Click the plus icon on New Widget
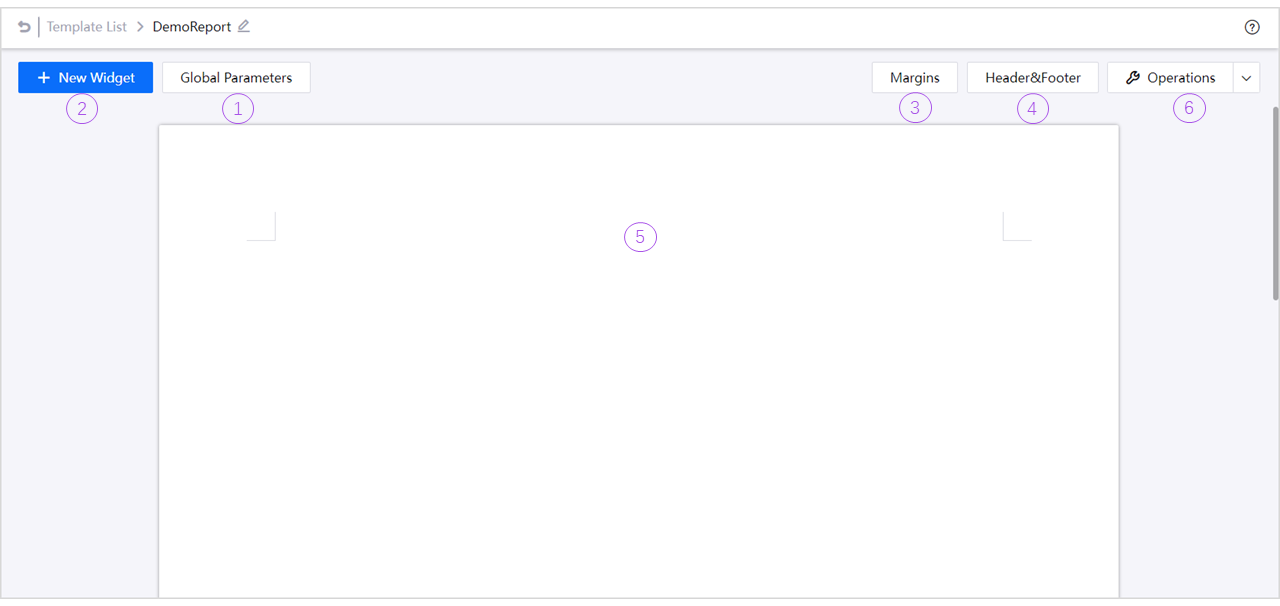The width and height of the screenshot is (1280, 606). 44,77
